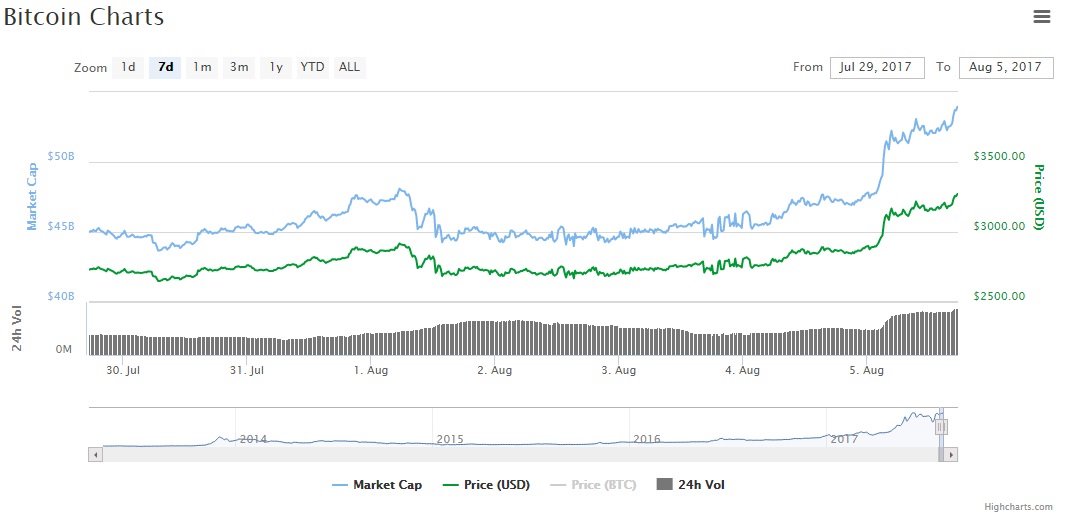Click navigator scrollbar right arrow
The width and height of the screenshot is (1073, 514).
click(951, 454)
